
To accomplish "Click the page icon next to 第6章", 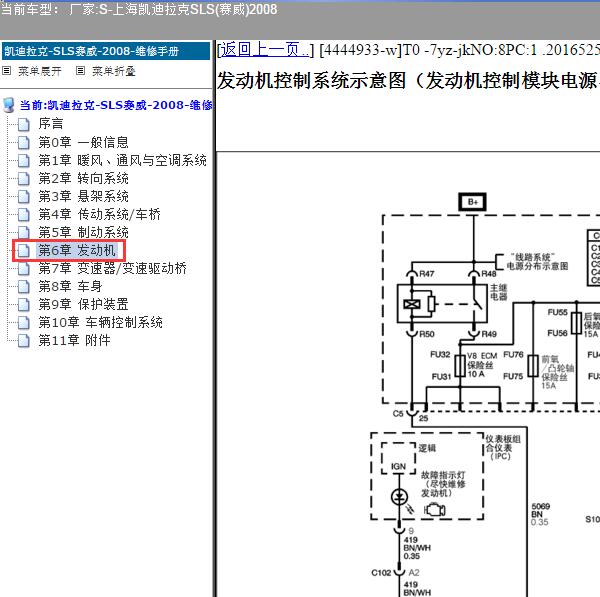I will pos(24,251).
